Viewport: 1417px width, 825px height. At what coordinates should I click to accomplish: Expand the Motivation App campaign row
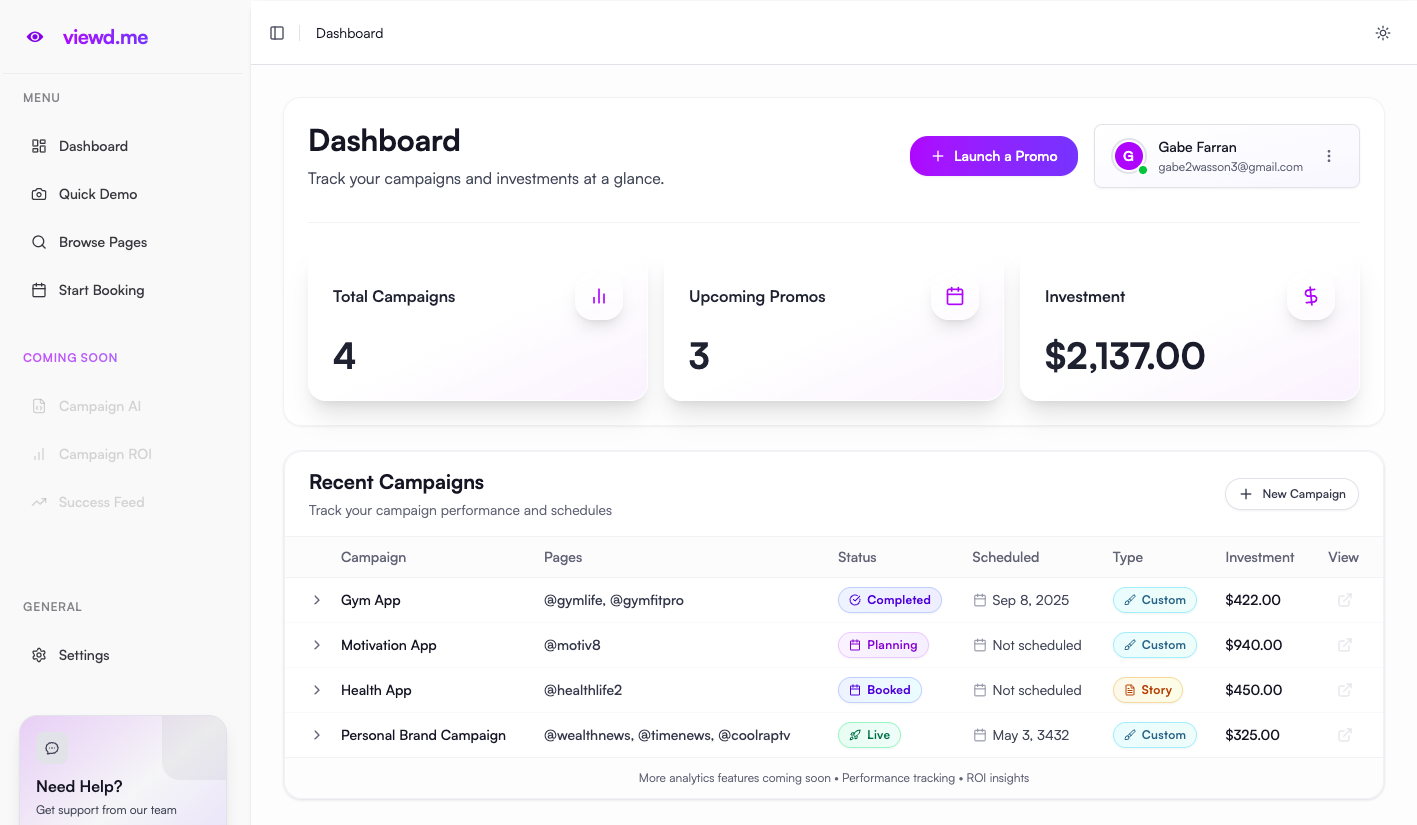[x=317, y=645]
